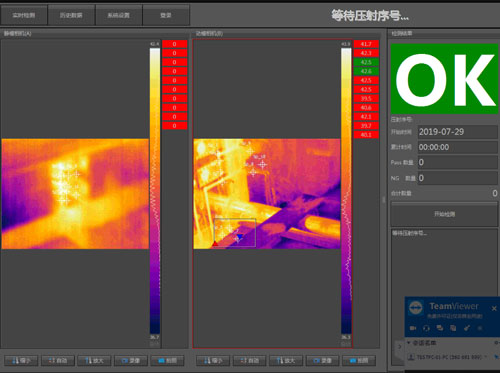Click the photo capture button under camera A

pos(167,360)
